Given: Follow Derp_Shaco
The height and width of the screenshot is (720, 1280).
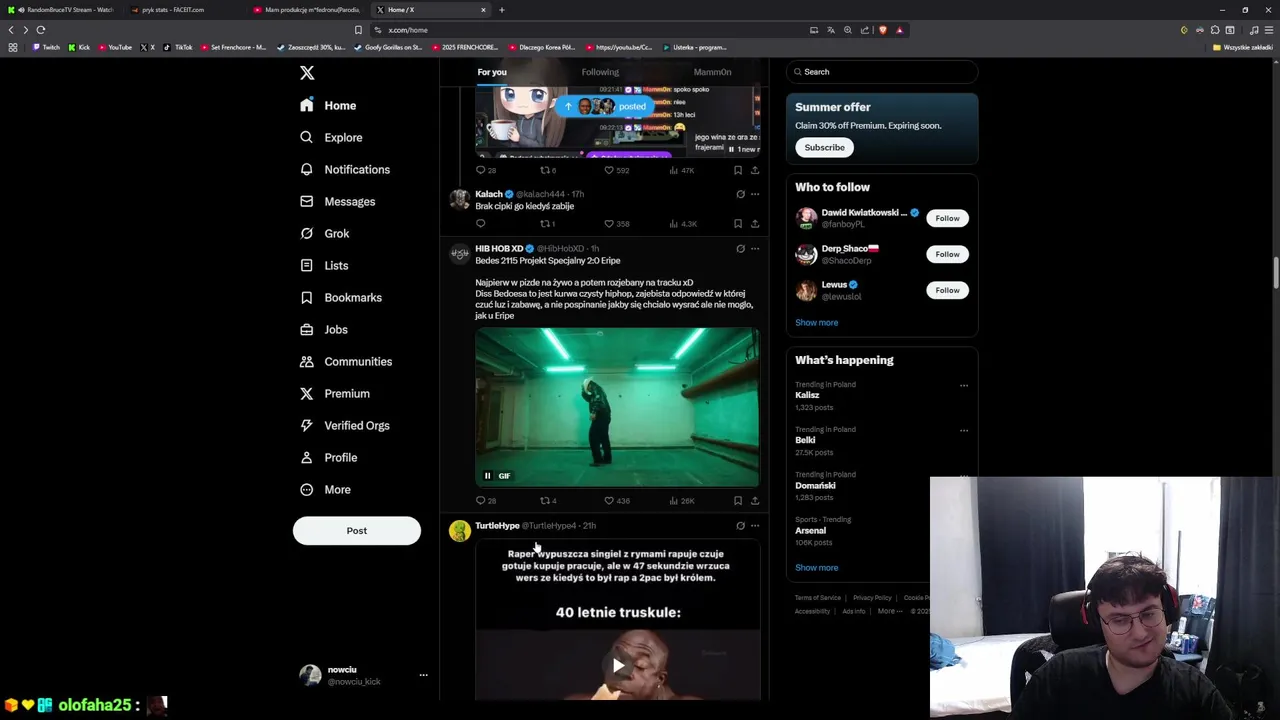Looking at the screenshot, I should [x=947, y=254].
